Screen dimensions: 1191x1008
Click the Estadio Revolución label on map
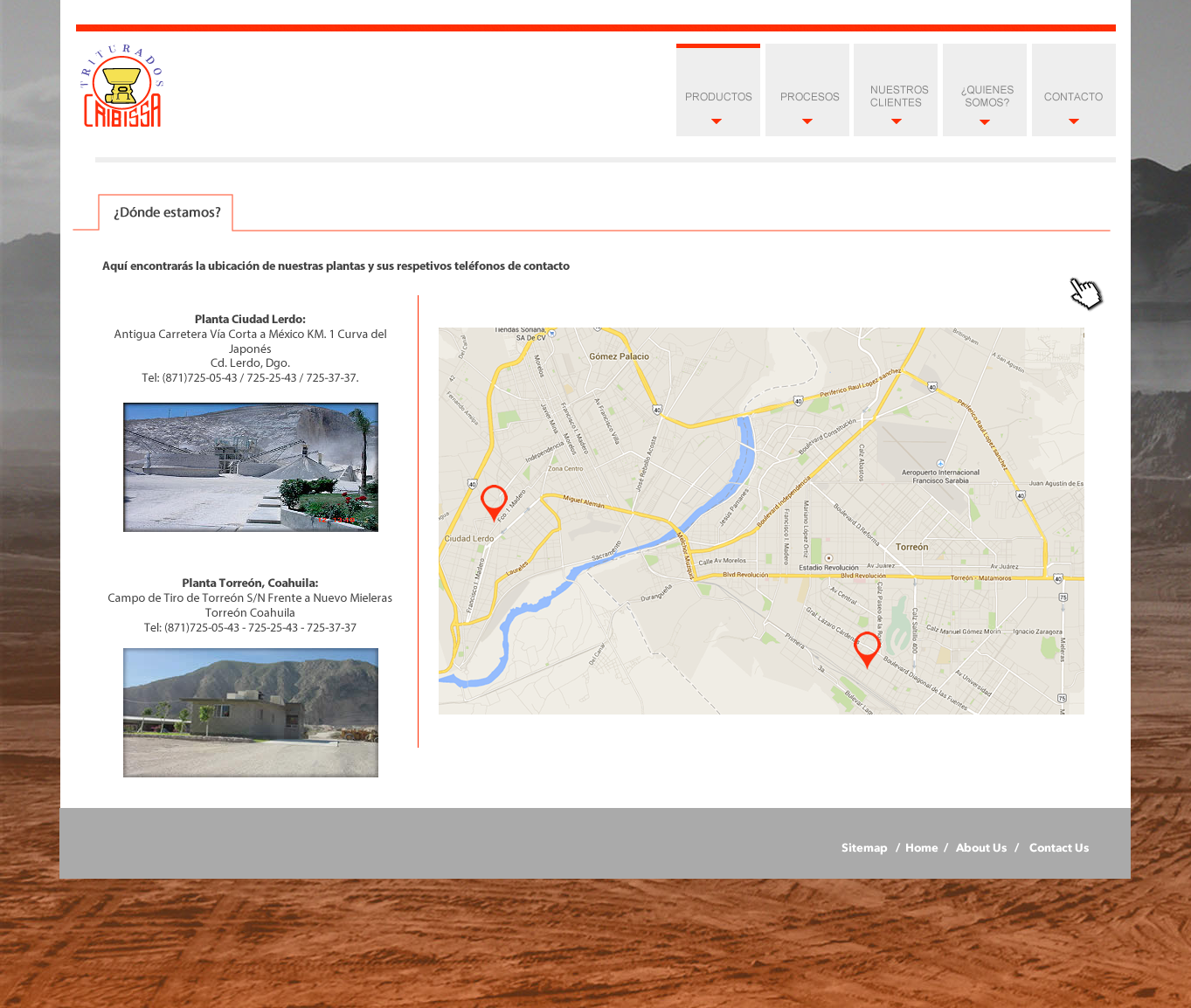[828, 568]
